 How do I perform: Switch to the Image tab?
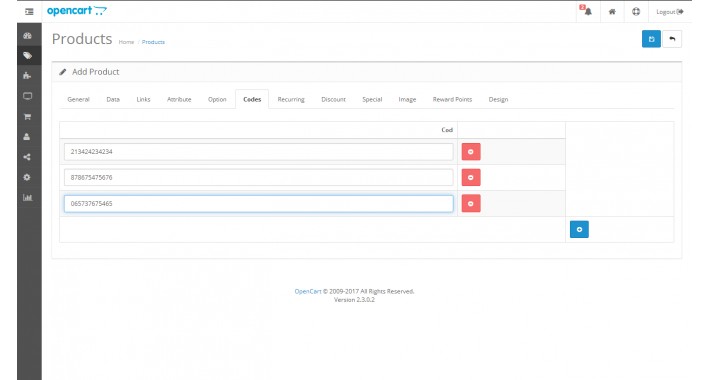(408, 99)
